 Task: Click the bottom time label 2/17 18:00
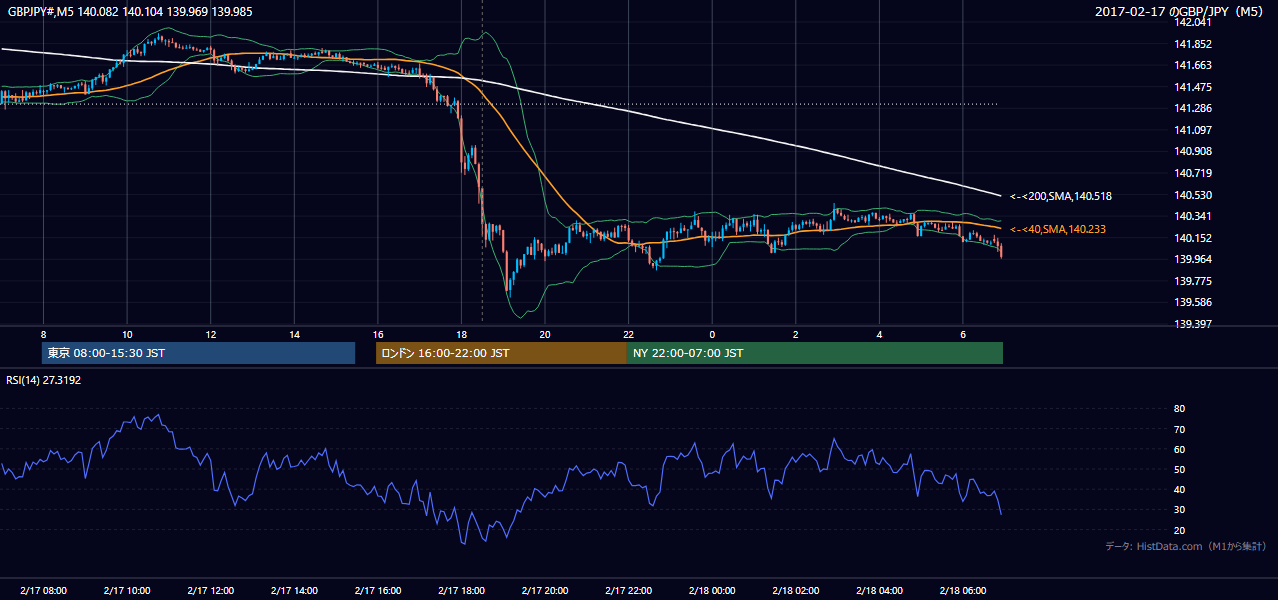[x=461, y=591]
